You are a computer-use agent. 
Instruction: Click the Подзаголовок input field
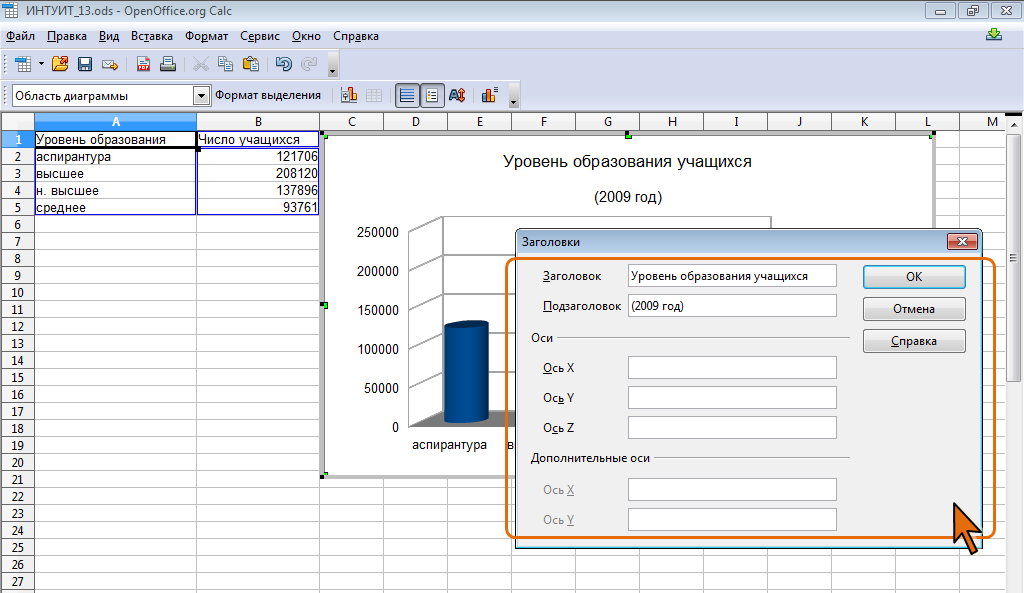pos(732,306)
